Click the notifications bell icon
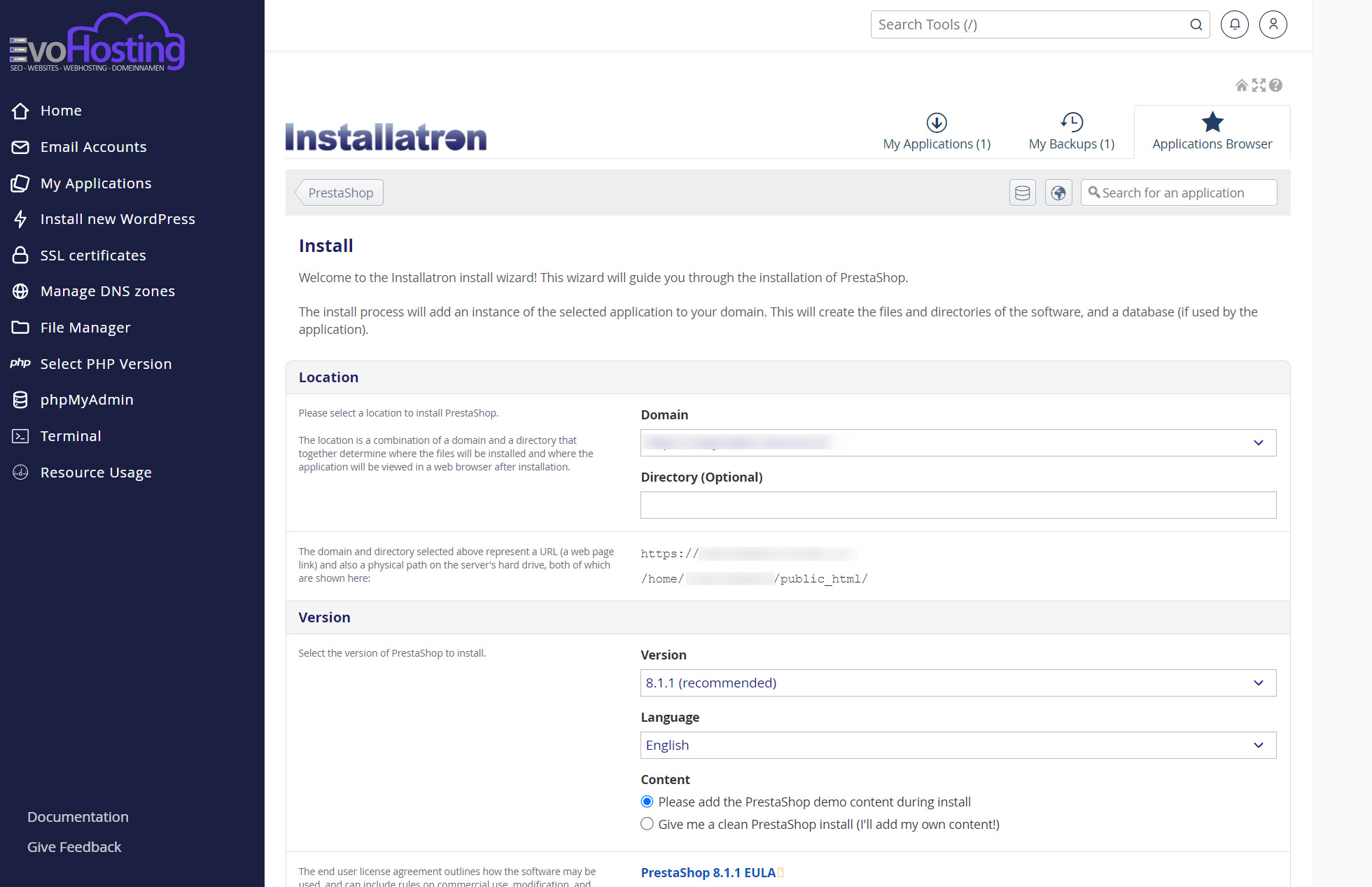1372x887 pixels. click(x=1234, y=25)
